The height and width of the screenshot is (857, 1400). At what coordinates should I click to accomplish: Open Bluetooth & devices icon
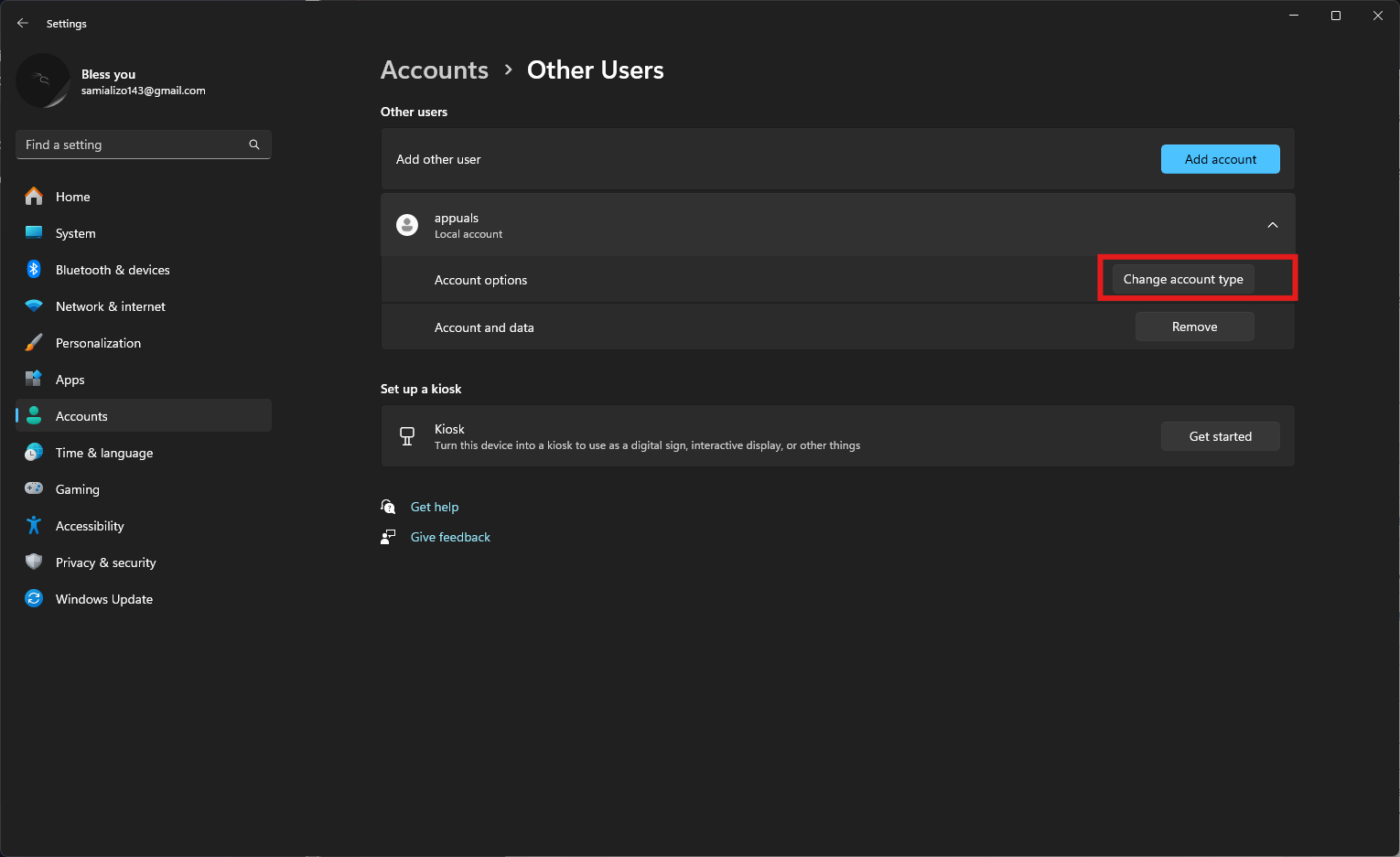(x=34, y=270)
